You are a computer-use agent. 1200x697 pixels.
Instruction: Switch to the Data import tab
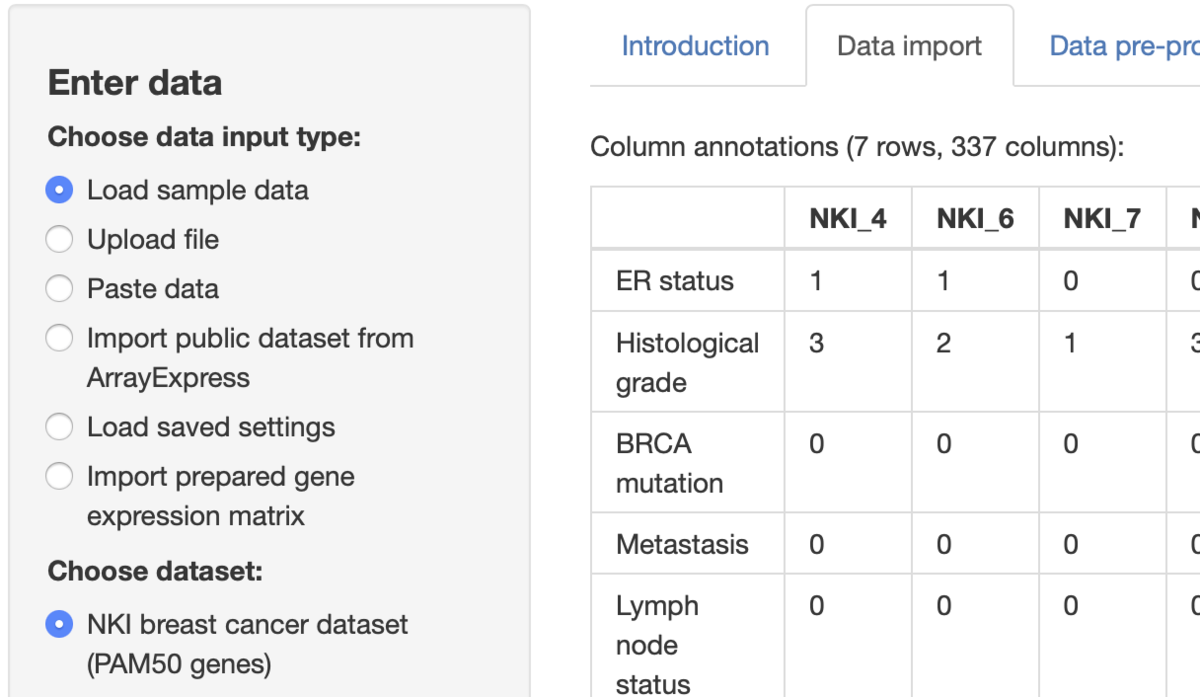coord(909,46)
